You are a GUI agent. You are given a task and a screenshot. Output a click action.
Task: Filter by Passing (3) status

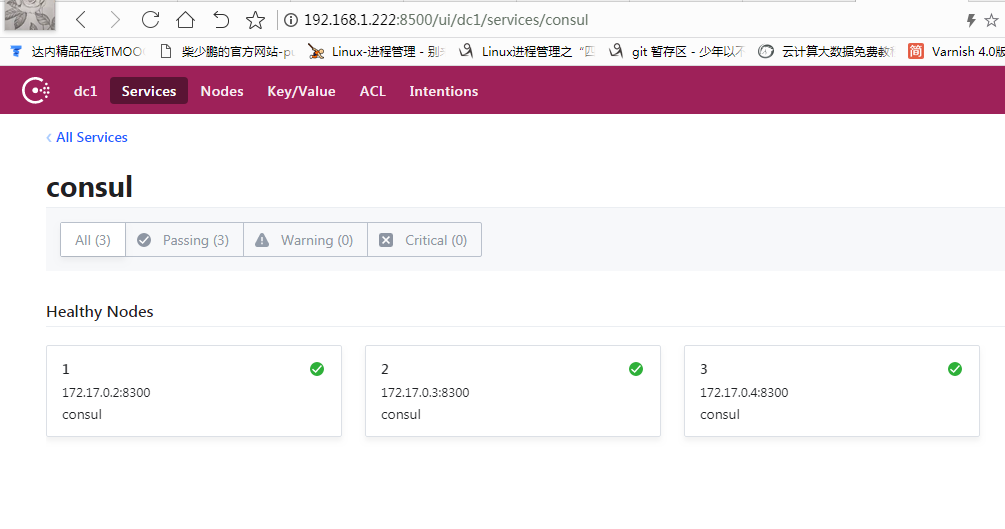click(x=185, y=240)
